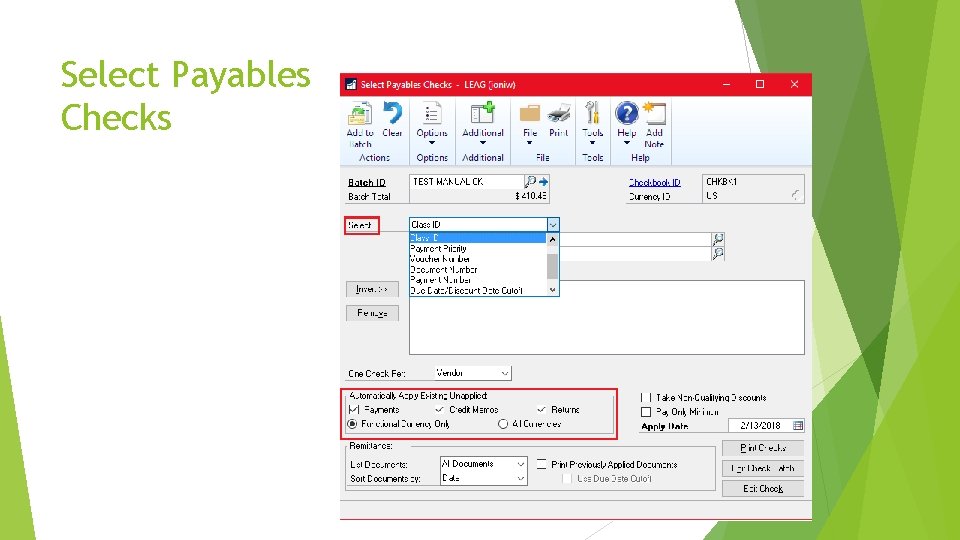
Task: Choose Payment Number in dropdown list
Action: (478, 280)
